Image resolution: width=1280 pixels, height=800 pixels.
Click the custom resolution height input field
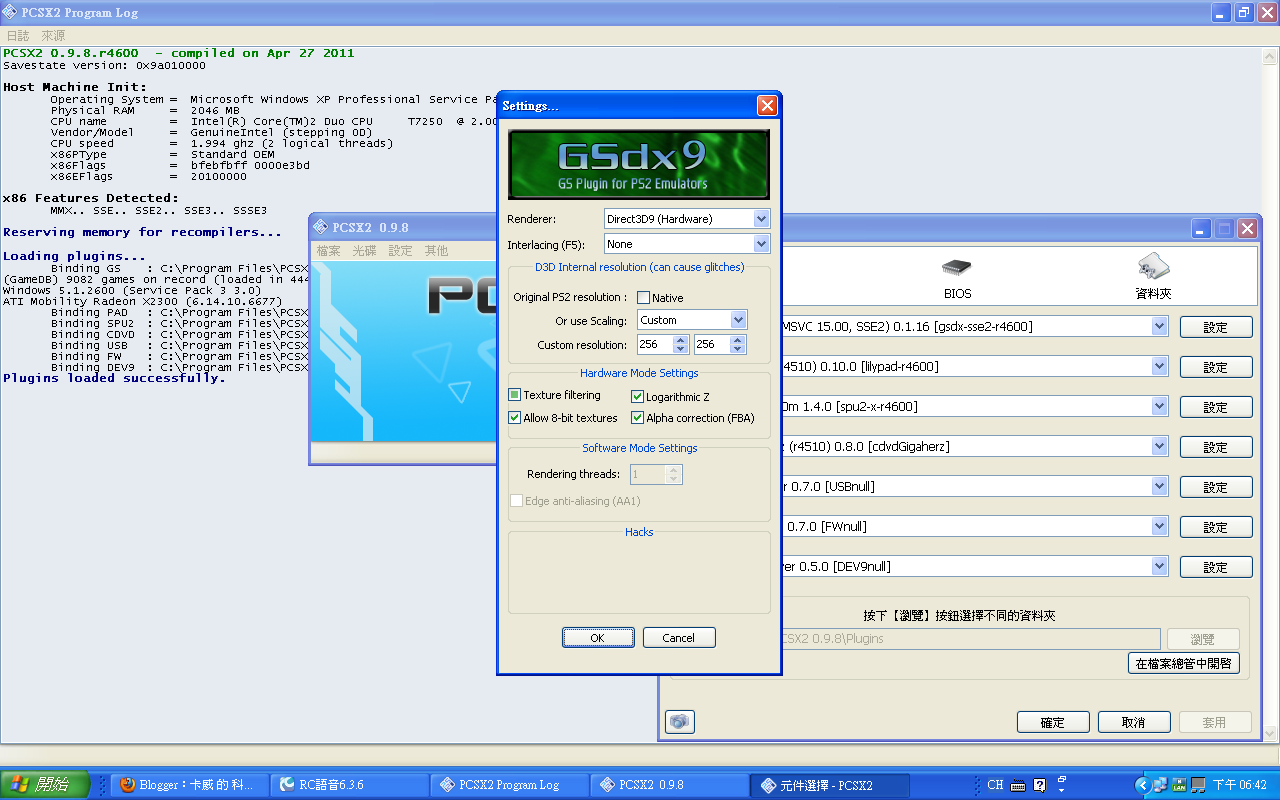point(712,344)
